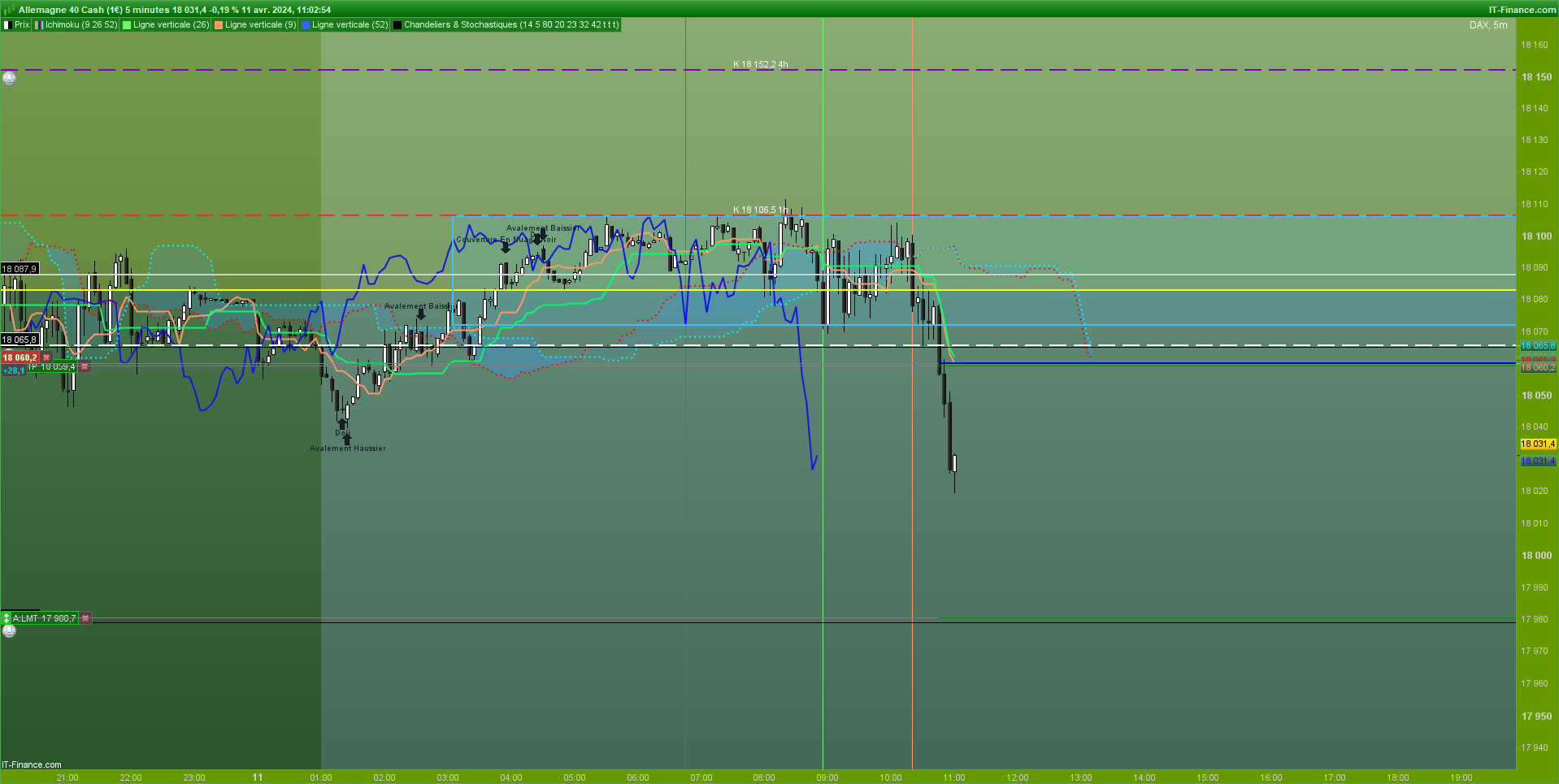1559x784 pixels.
Task: Click the IT-Finance.com link at bottom left
Action: coord(32,765)
